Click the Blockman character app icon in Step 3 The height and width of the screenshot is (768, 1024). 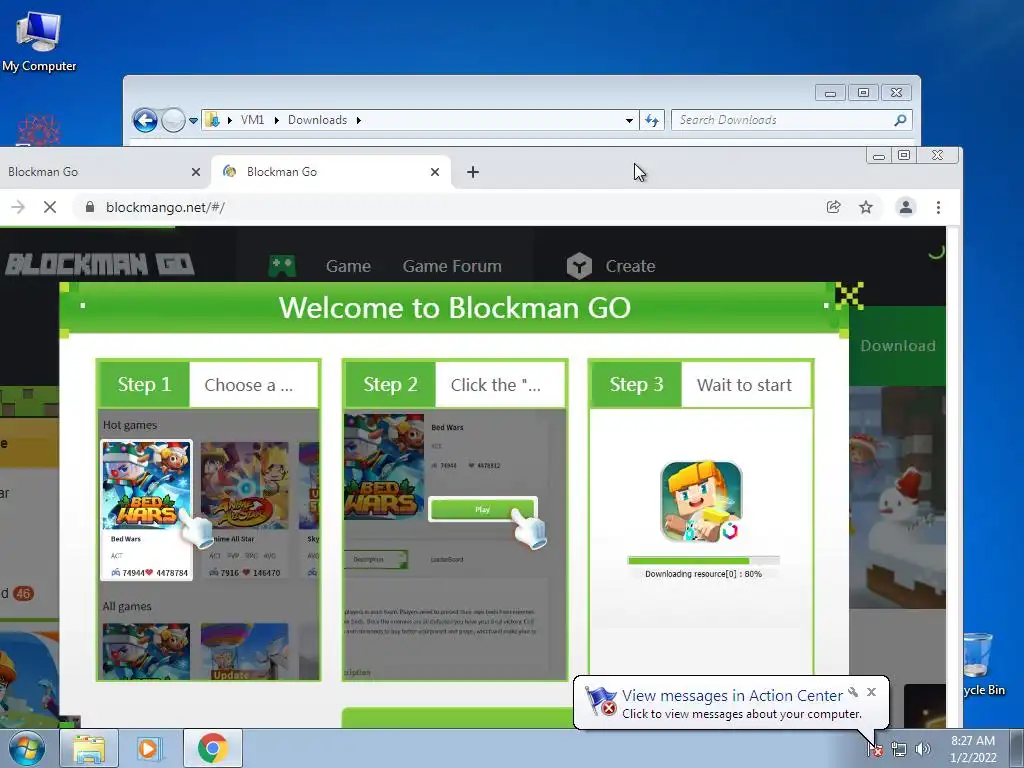coord(701,501)
